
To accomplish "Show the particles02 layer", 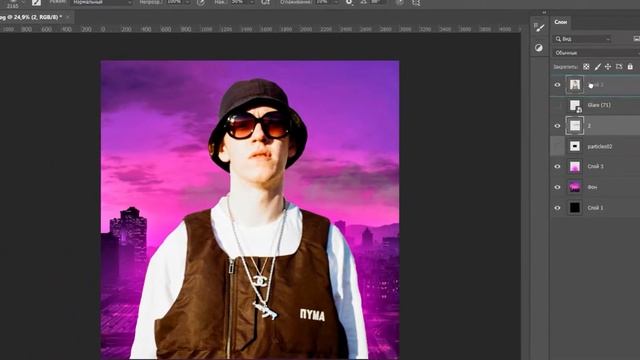I will (558, 146).
